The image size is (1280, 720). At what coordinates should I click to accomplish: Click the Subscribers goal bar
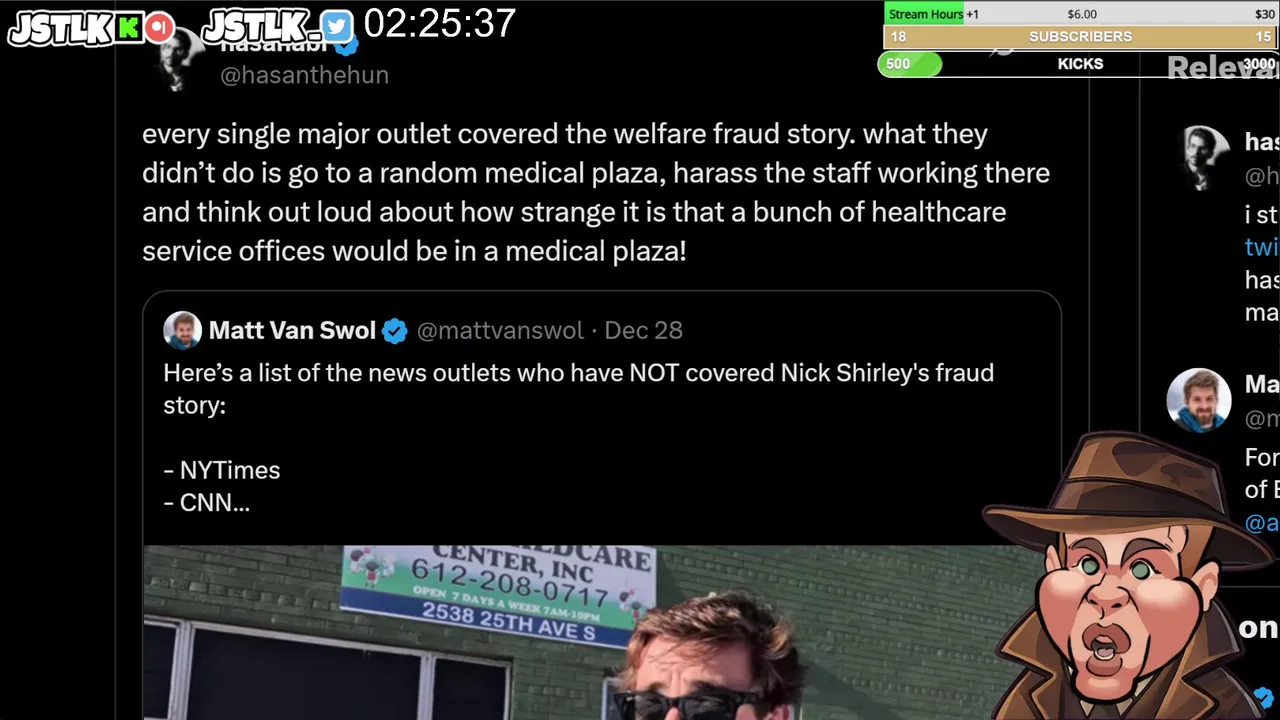pos(1080,37)
